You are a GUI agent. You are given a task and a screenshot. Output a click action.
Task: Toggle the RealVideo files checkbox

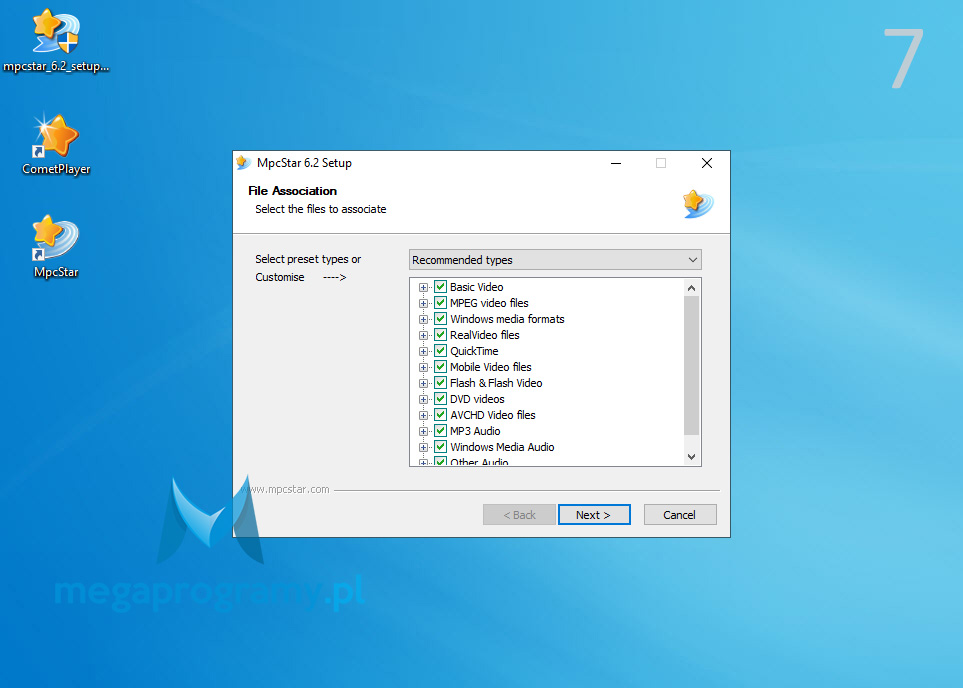(x=440, y=335)
